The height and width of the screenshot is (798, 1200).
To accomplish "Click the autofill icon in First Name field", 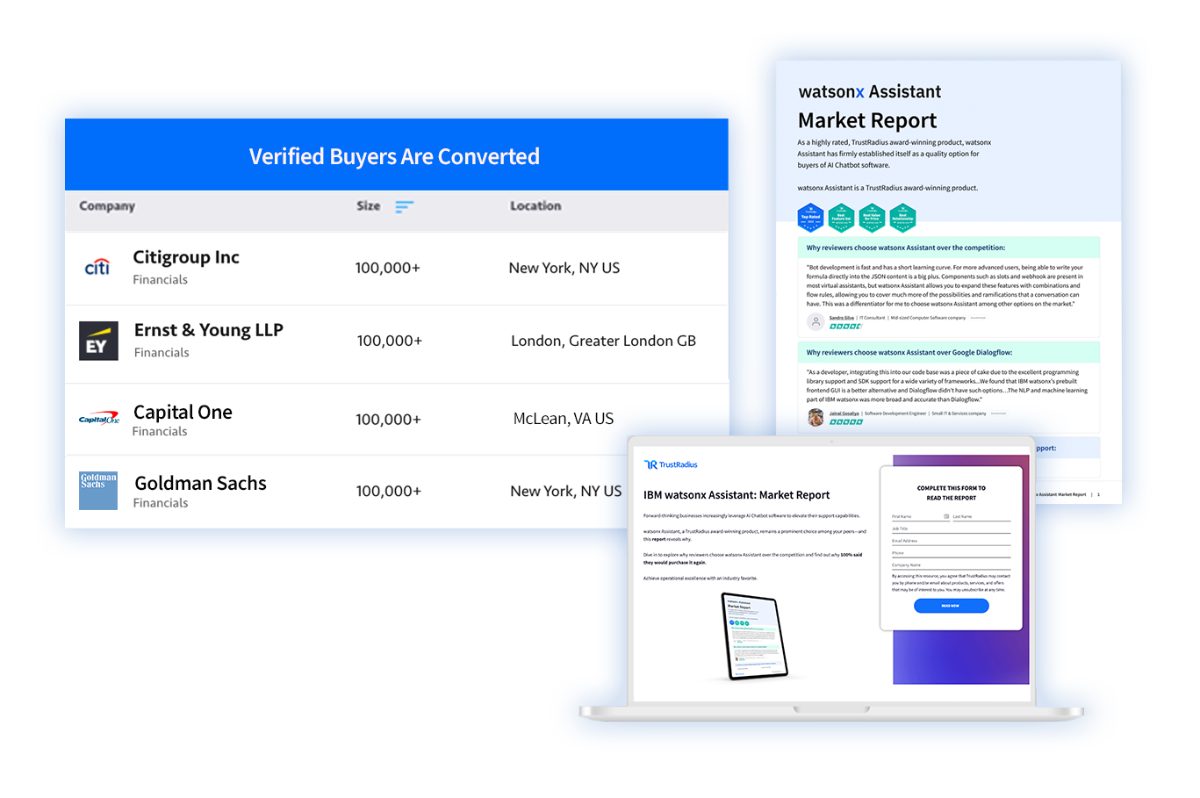I will (946, 516).
